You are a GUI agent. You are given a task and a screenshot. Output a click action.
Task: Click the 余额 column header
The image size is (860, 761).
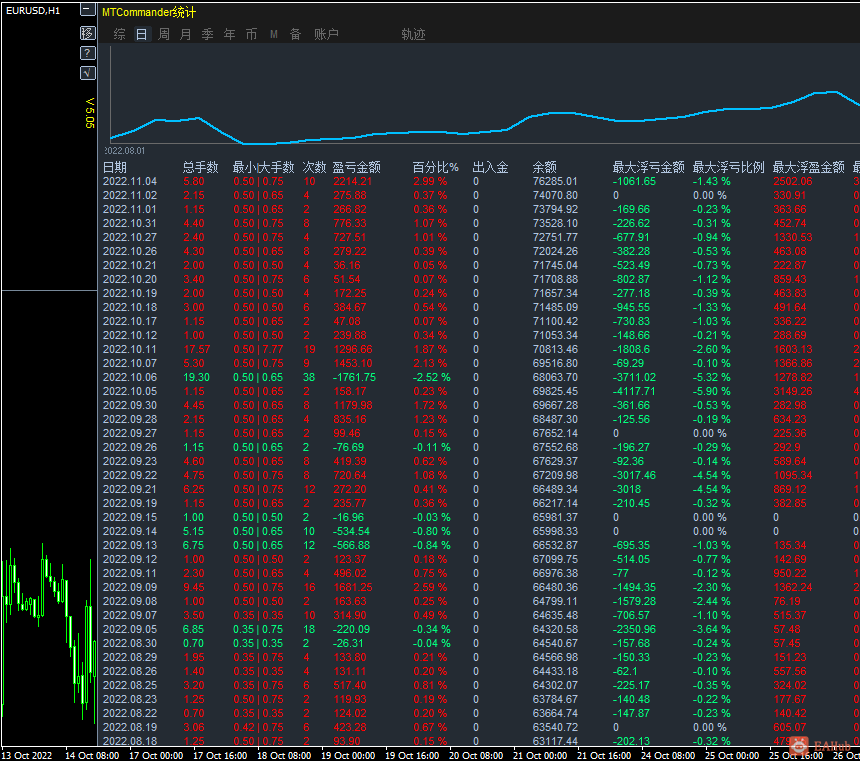pos(545,167)
